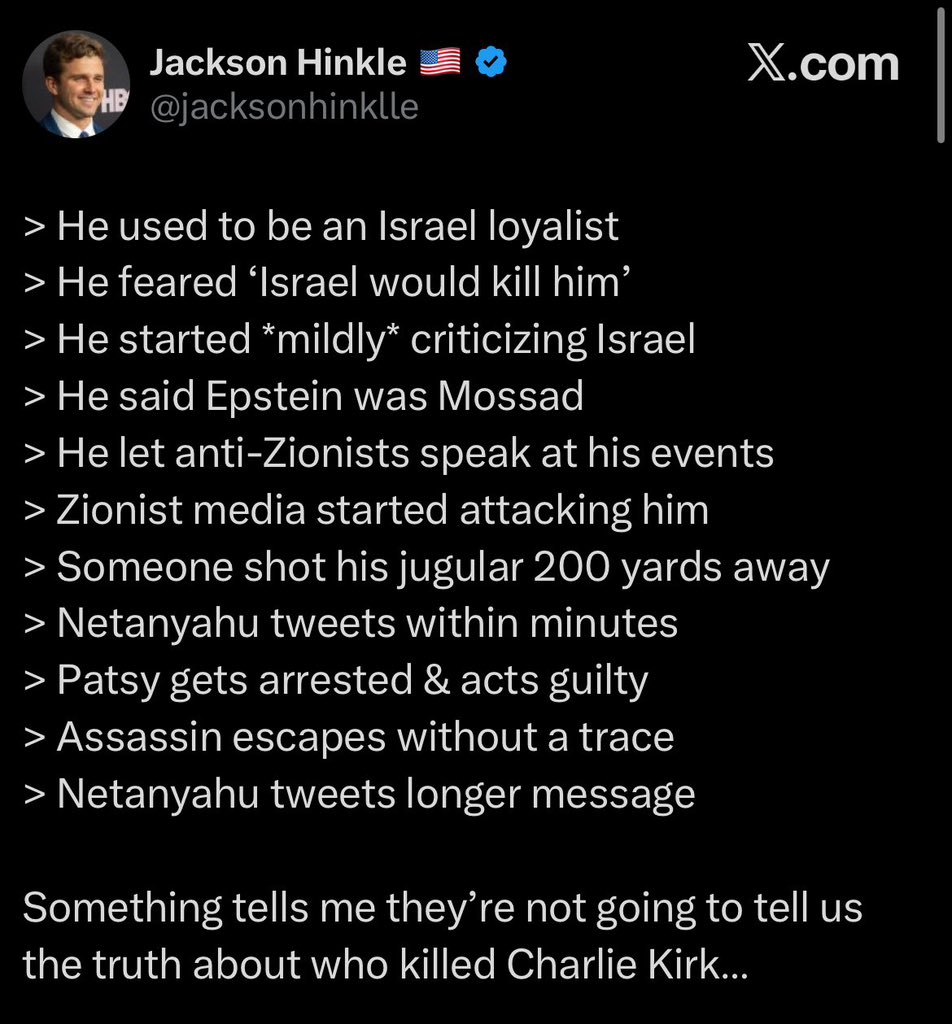The width and height of the screenshot is (952, 1024).
Task: Click 'Netanyahu tweets within minutes' line
Action: [351, 624]
